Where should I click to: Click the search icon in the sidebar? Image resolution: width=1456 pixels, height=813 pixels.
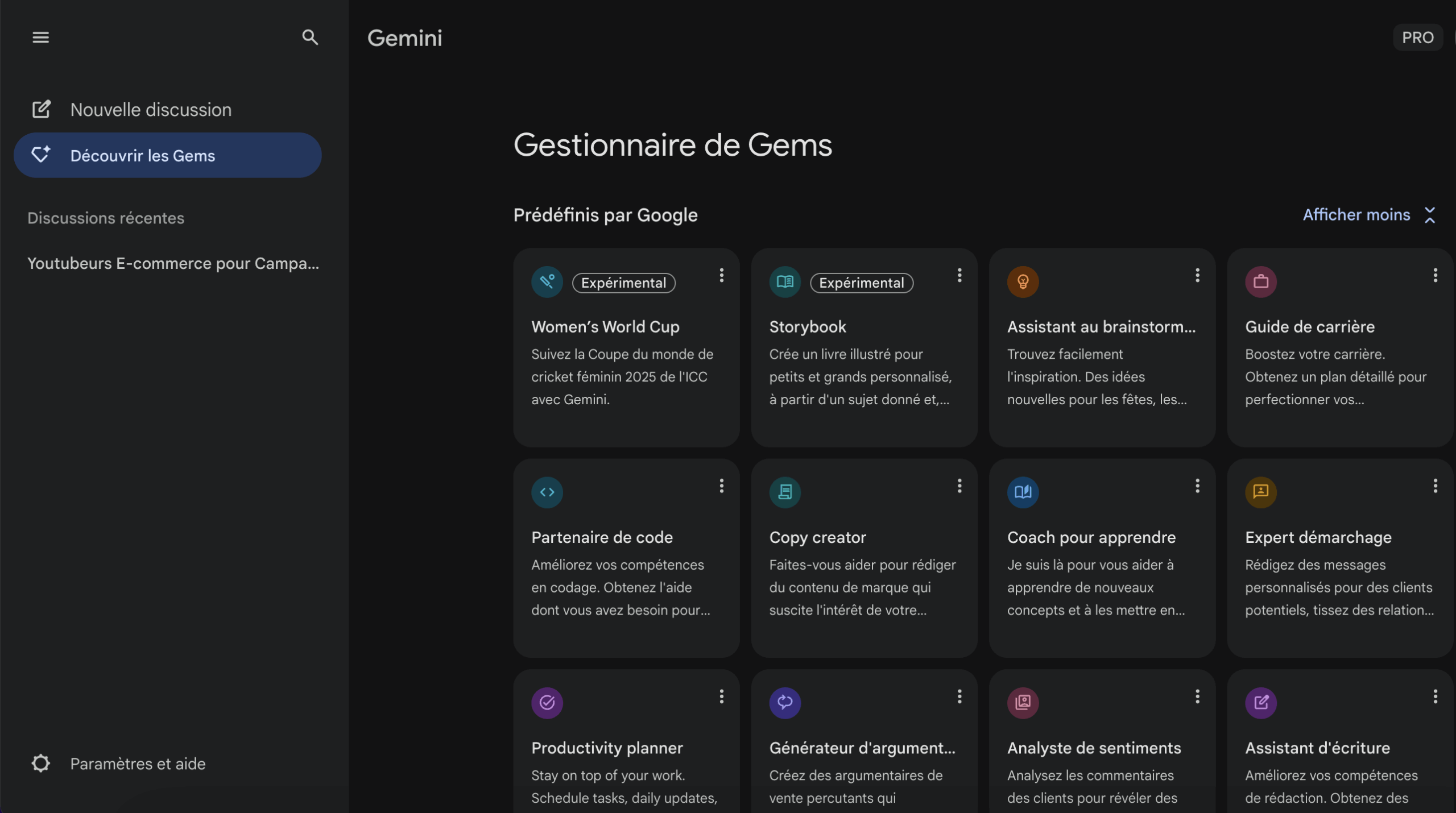point(309,37)
